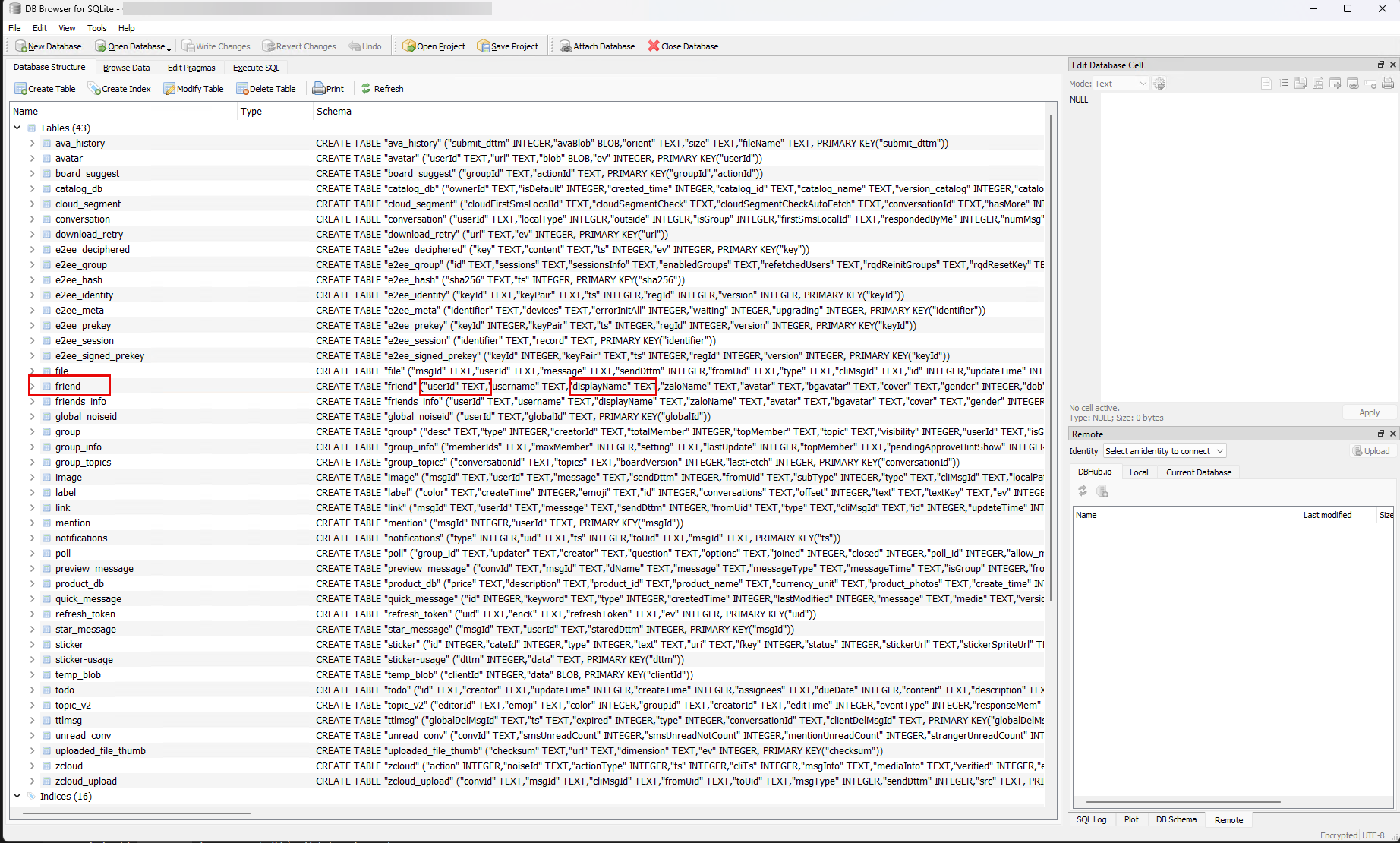Click Create Table button
Screen dimensions: 1400x843
coord(45,89)
